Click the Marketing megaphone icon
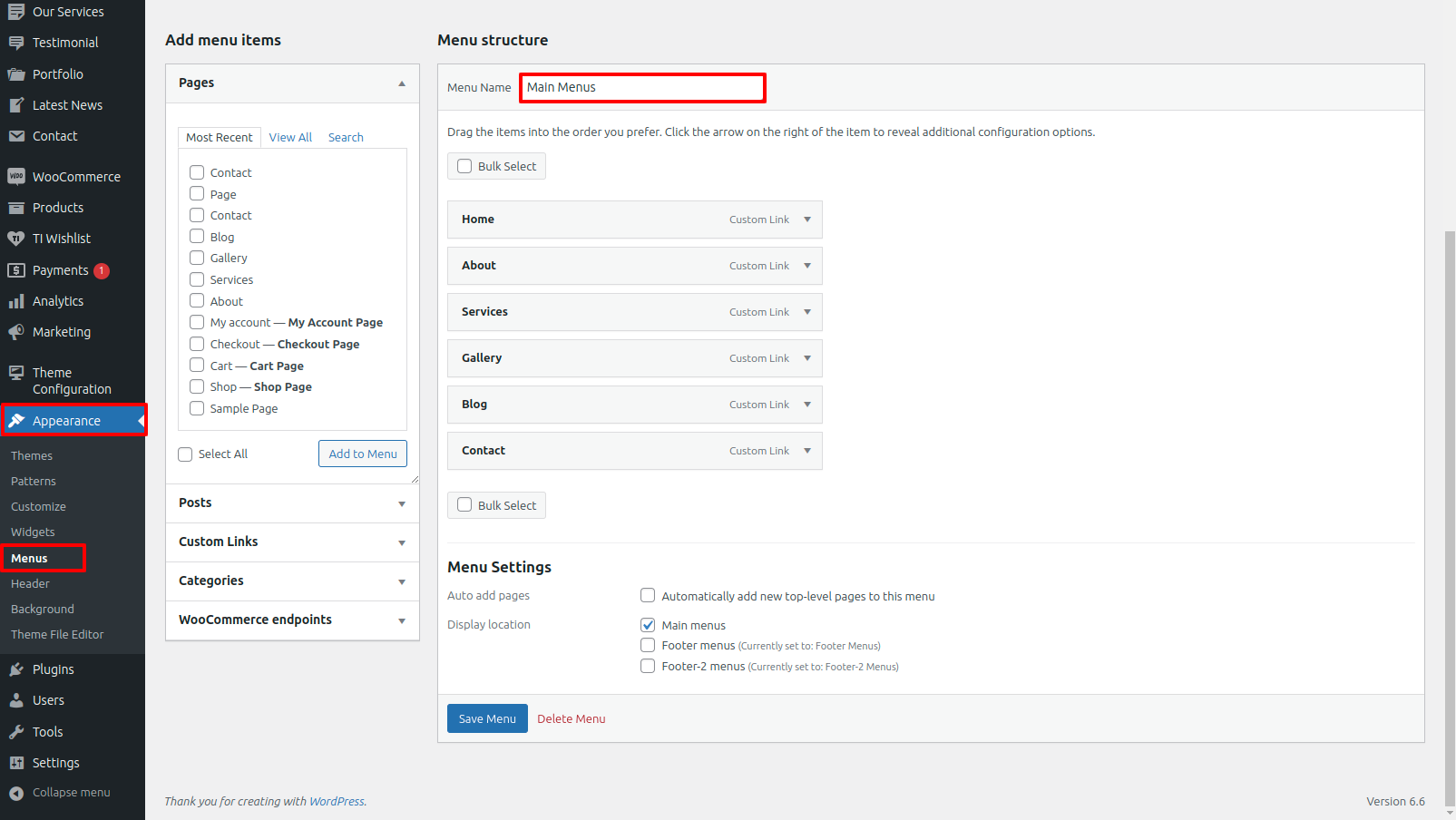The height and width of the screenshot is (820, 1456). [16, 332]
